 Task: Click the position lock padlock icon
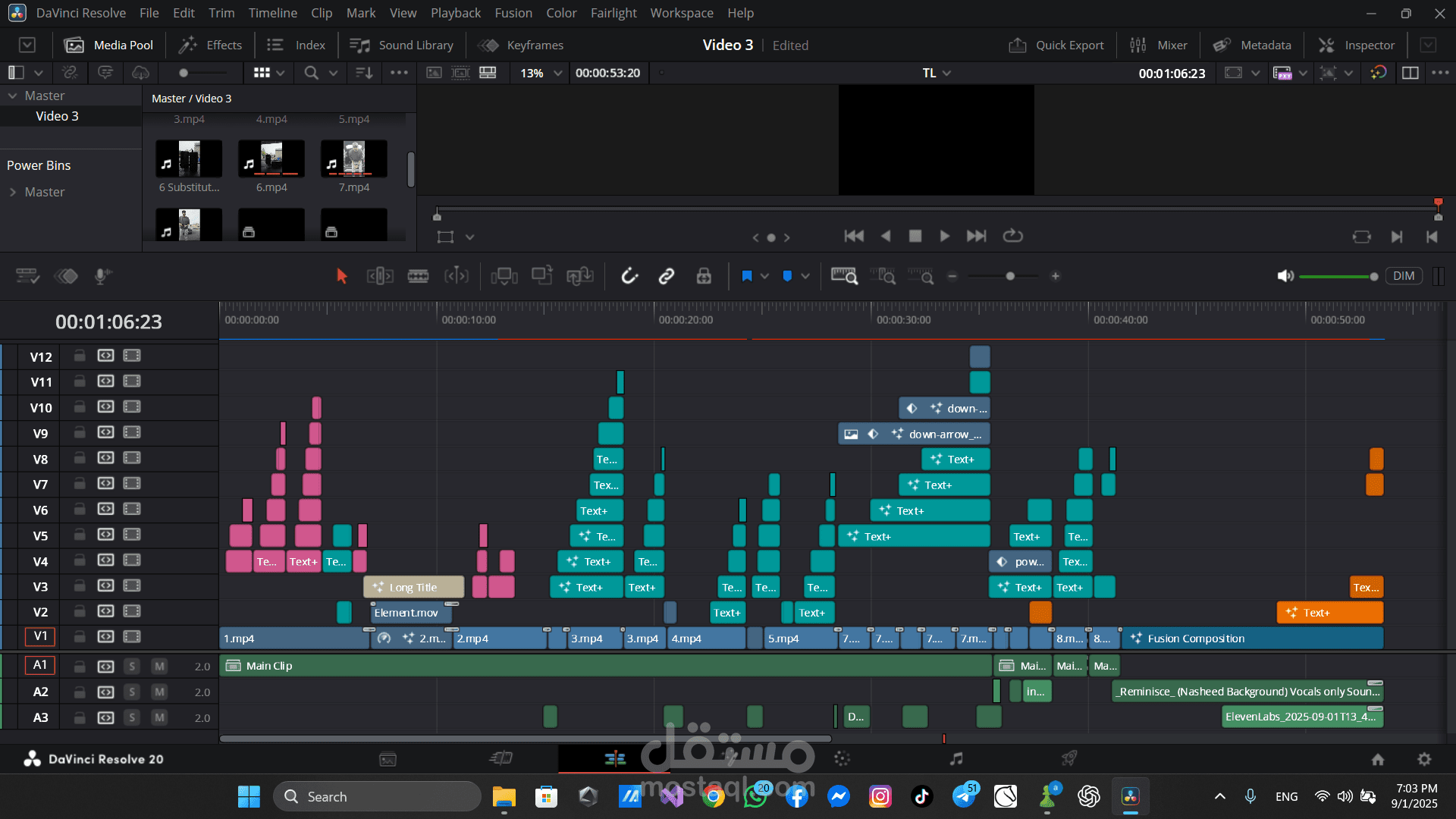(704, 276)
